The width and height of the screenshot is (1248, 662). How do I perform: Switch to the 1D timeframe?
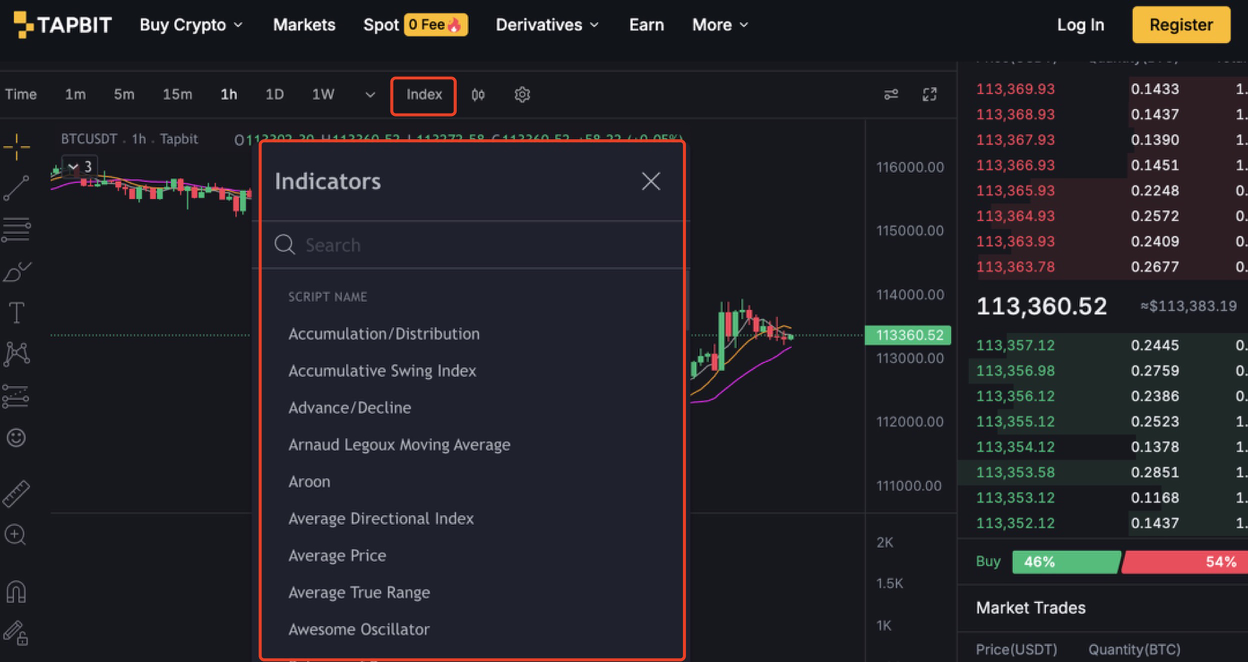pyautogui.click(x=274, y=95)
